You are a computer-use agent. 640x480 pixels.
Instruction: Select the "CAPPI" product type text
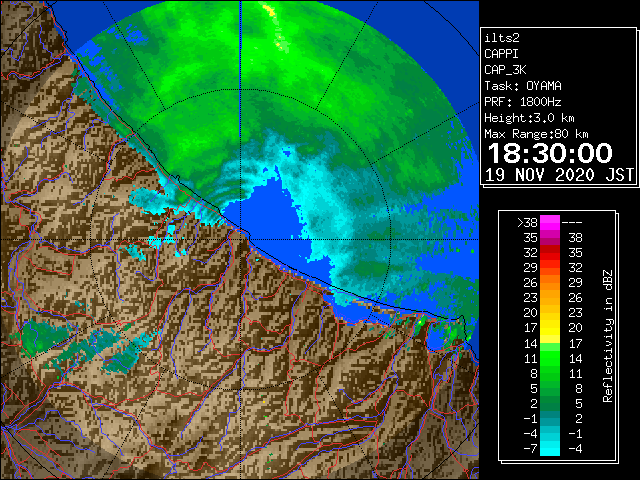click(501, 54)
